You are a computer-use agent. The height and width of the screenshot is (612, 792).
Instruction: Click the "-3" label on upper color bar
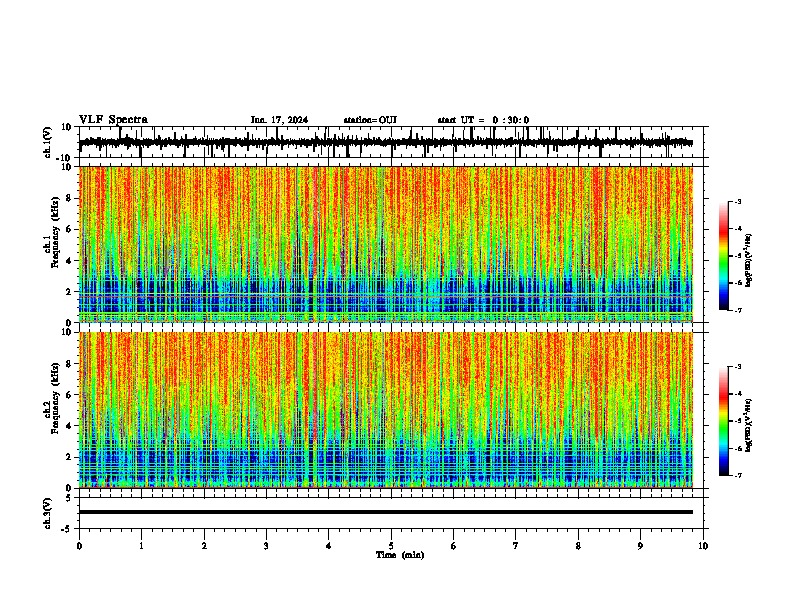click(x=737, y=202)
